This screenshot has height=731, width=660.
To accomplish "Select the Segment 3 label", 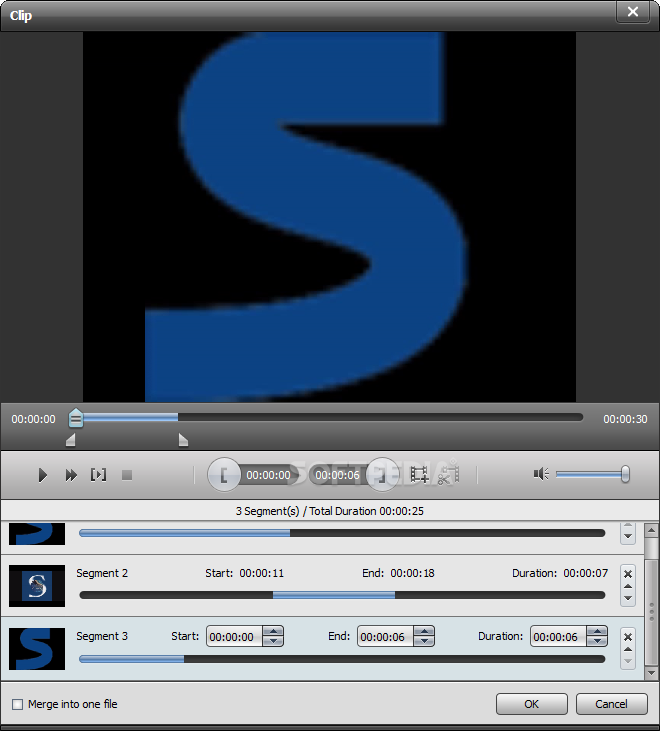I will tap(102, 636).
